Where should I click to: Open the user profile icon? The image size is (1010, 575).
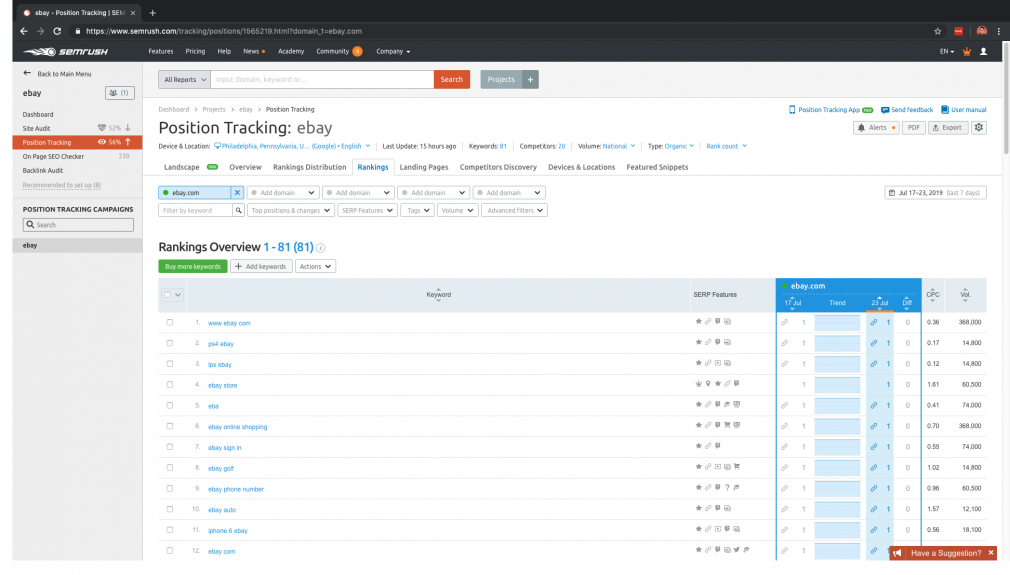point(983,52)
